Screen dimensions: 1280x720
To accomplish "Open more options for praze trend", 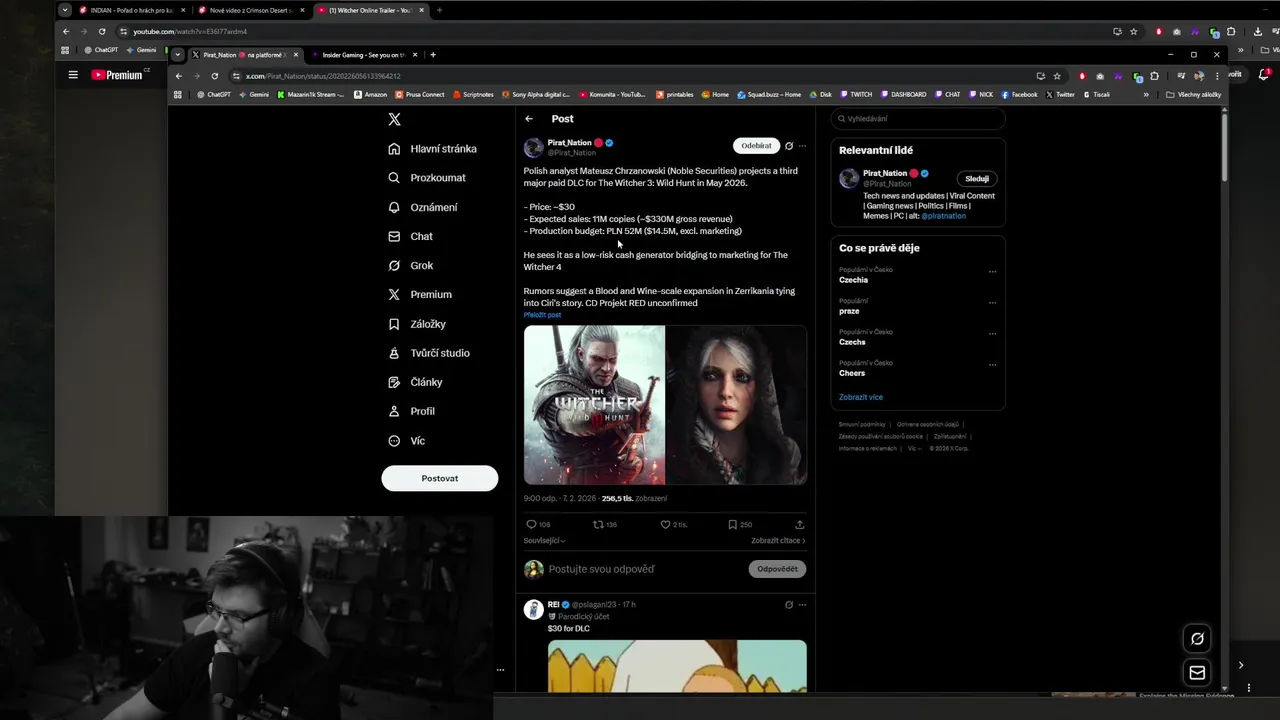I will pos(992,302).
